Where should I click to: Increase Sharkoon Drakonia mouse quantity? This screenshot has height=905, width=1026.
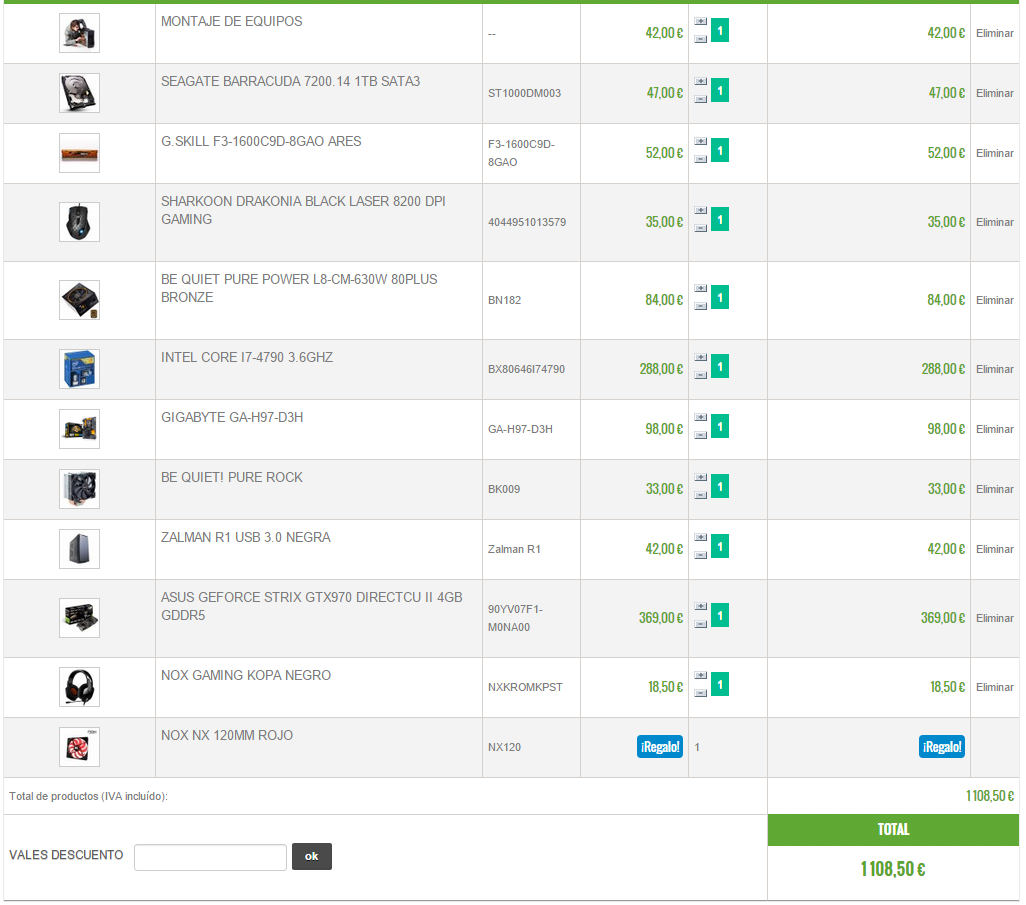700,210
